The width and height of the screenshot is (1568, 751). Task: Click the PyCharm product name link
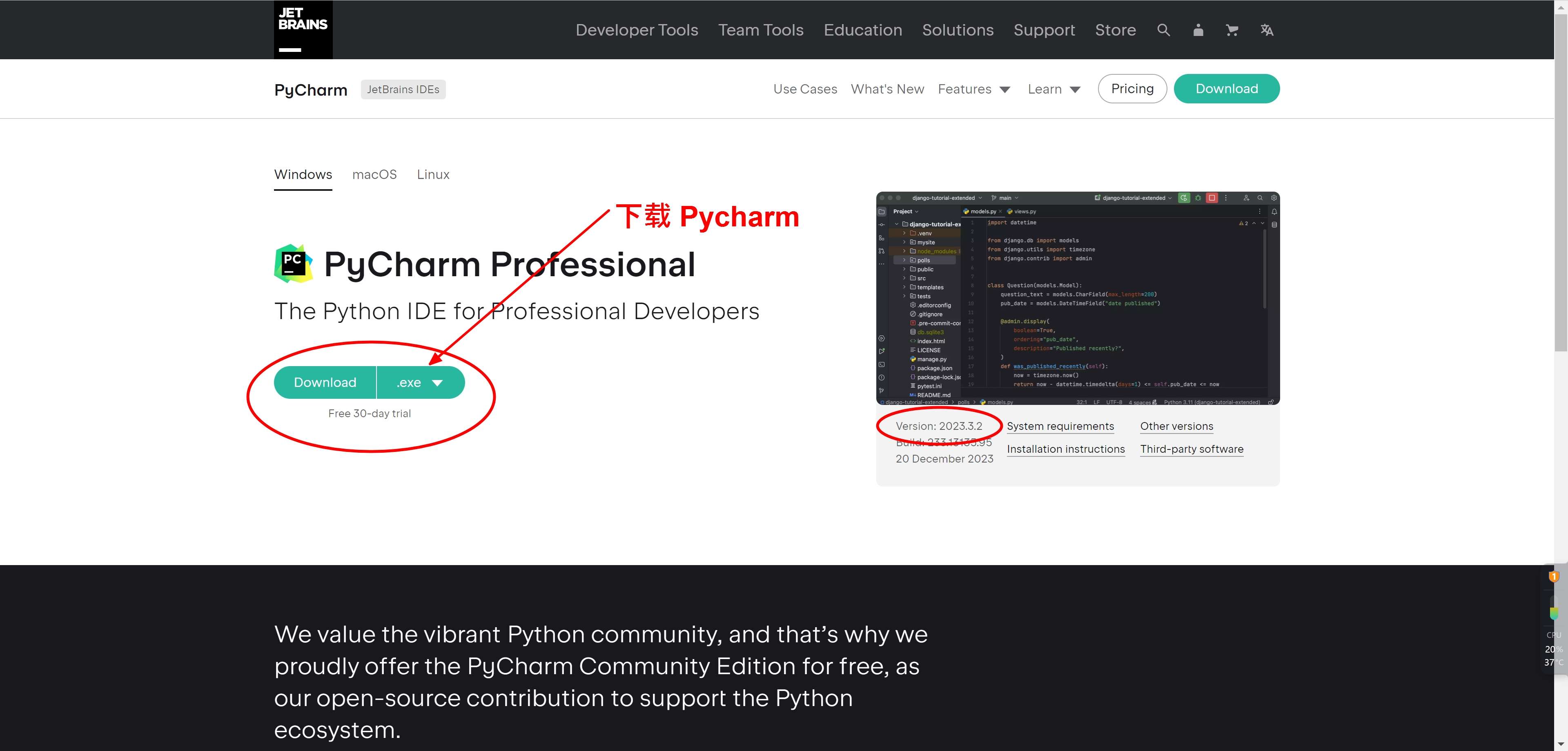coord(311,89)
